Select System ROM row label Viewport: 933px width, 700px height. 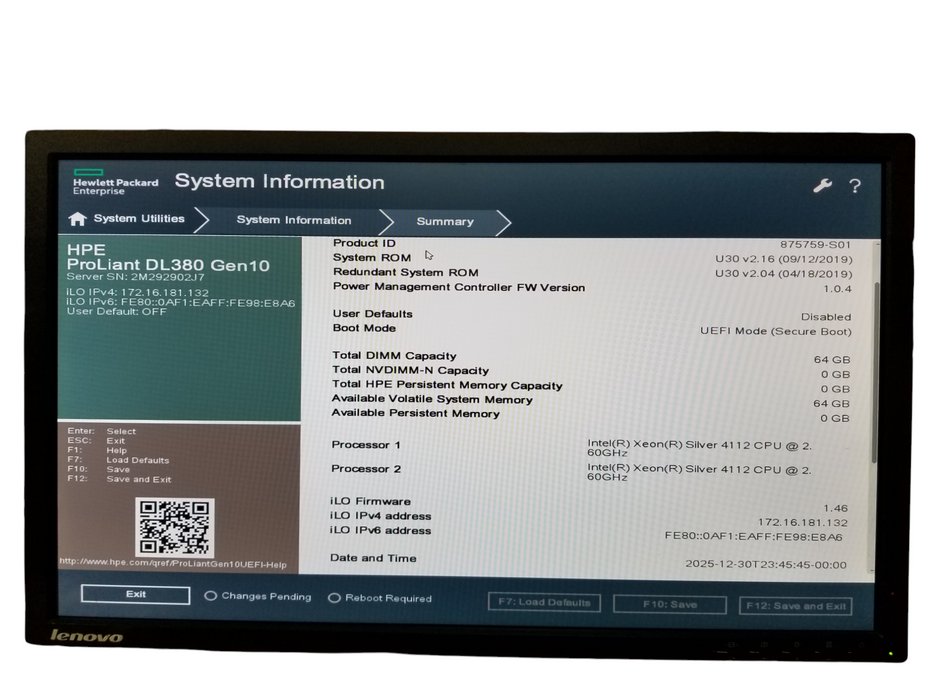click(372, 258)
